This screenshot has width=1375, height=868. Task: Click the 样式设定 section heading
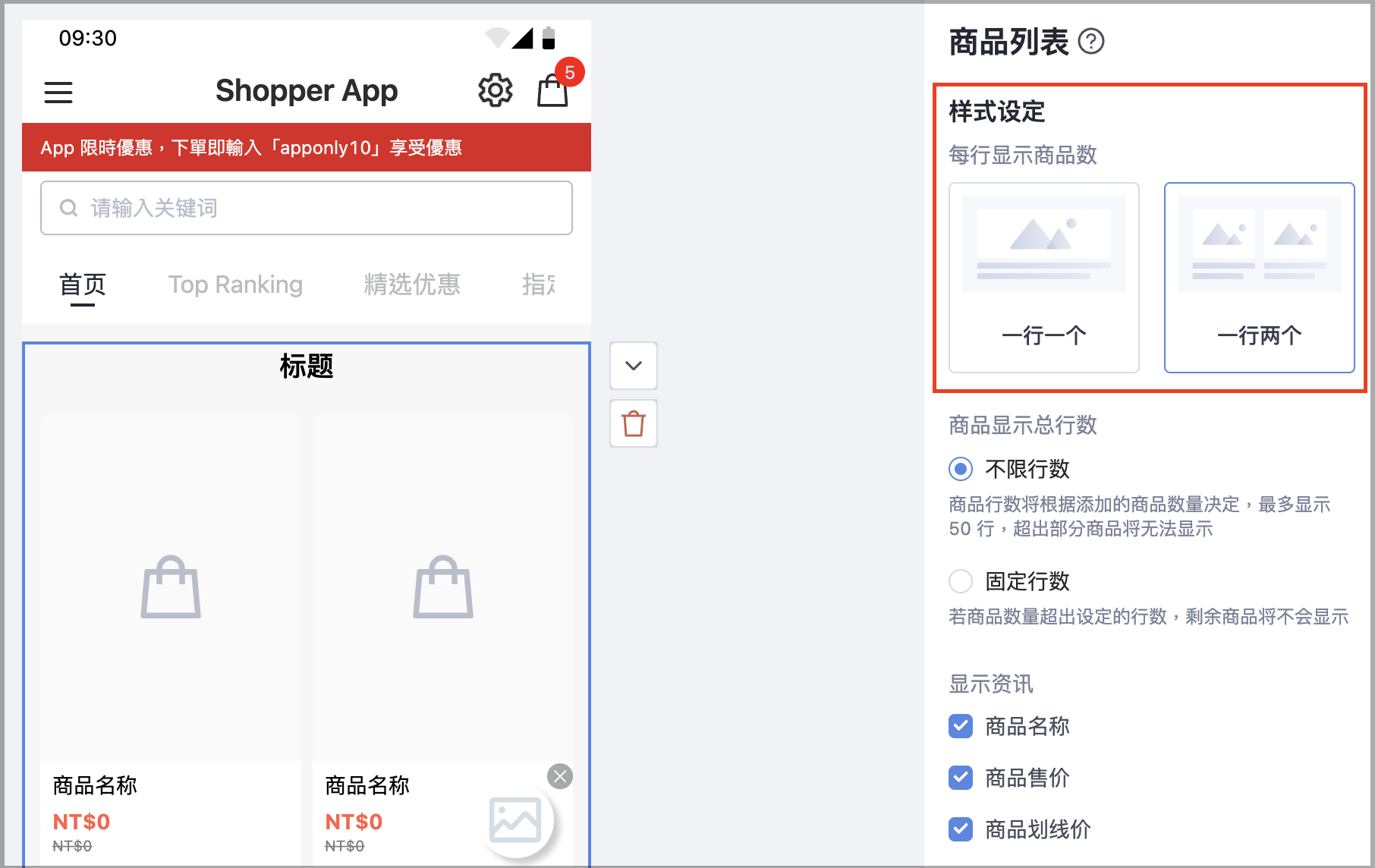(997, 112)
